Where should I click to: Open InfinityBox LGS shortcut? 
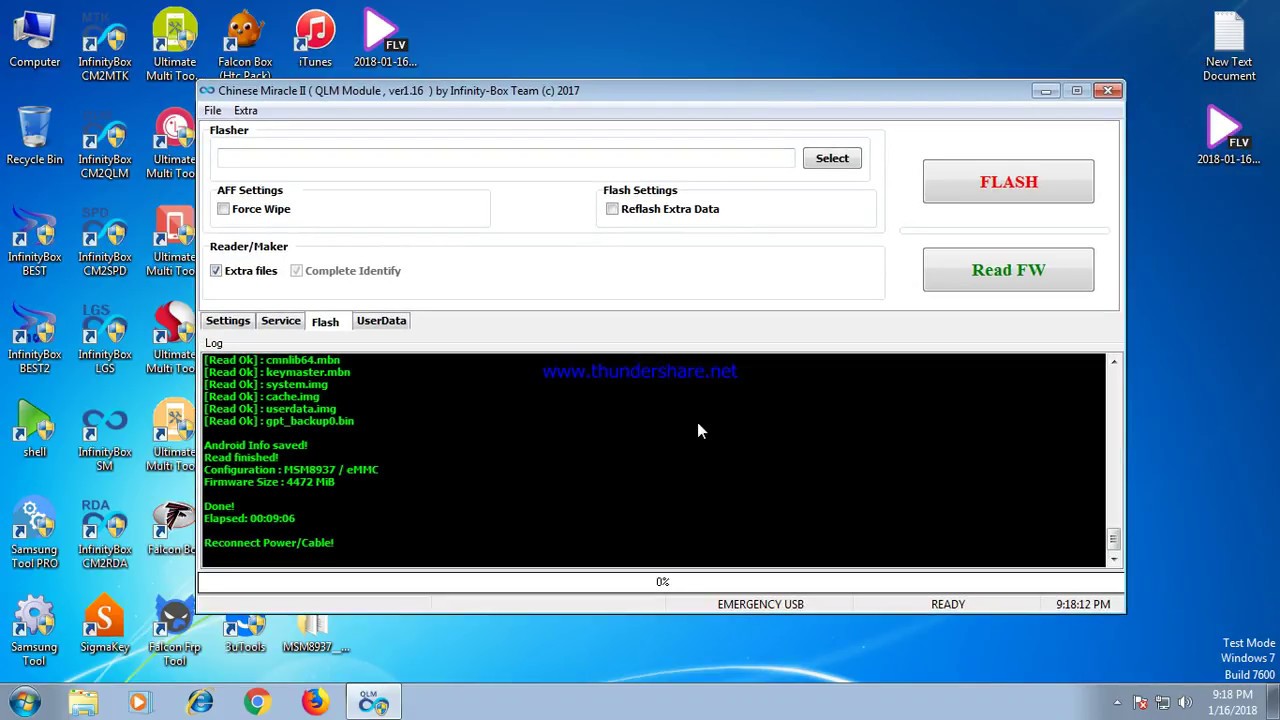105,340
